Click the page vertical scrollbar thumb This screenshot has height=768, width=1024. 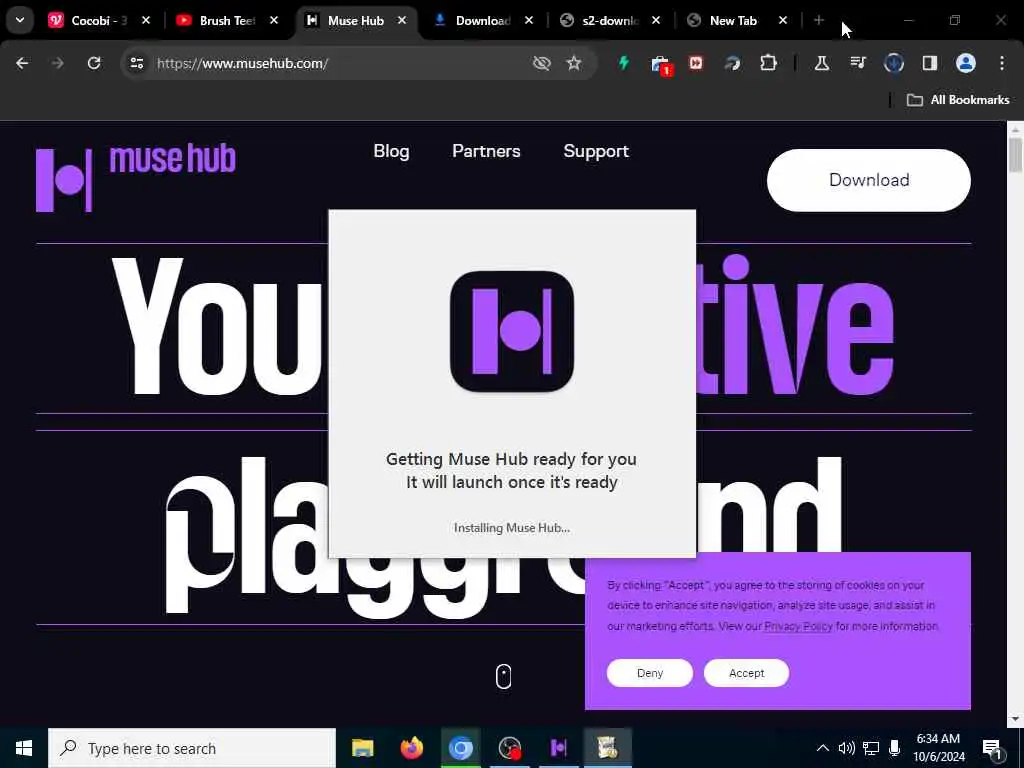[1015, 154]
